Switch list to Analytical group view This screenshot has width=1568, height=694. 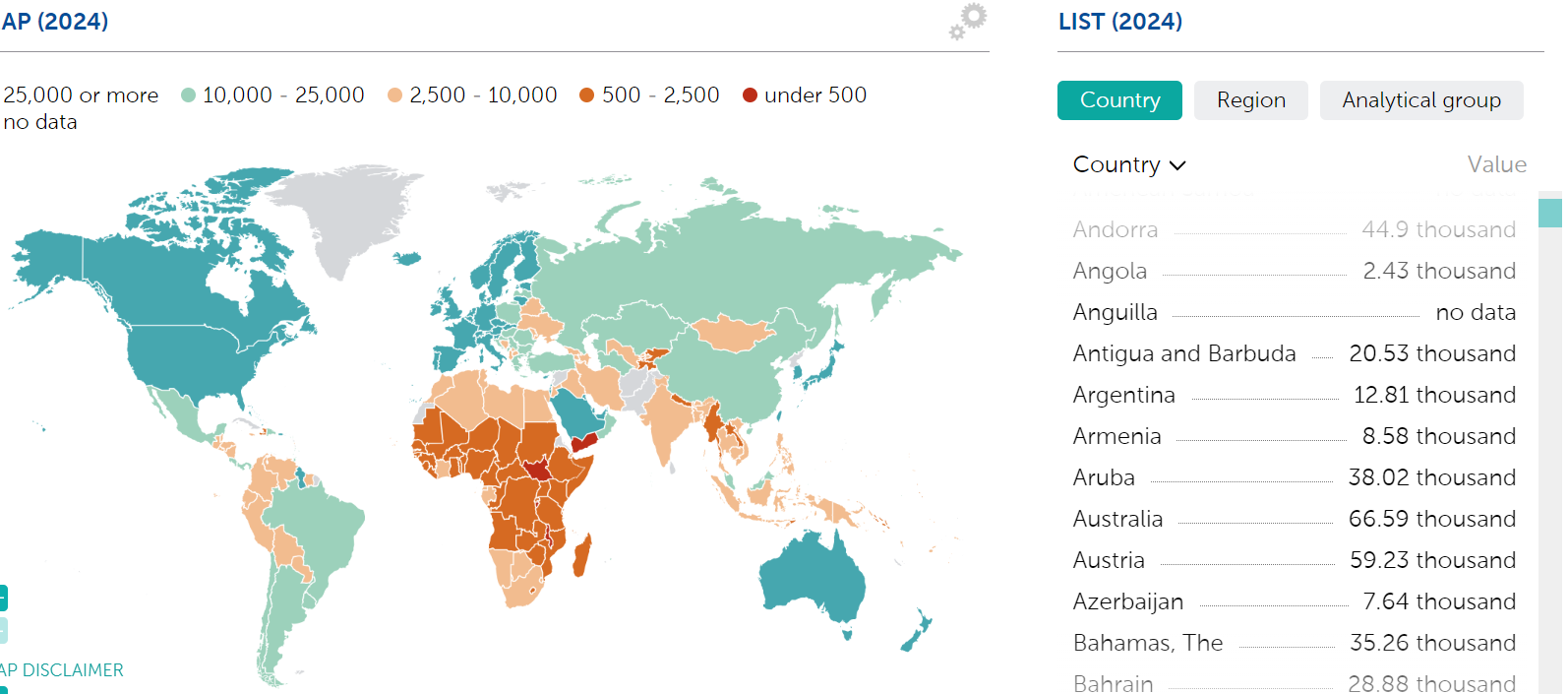pos(1420,100)
